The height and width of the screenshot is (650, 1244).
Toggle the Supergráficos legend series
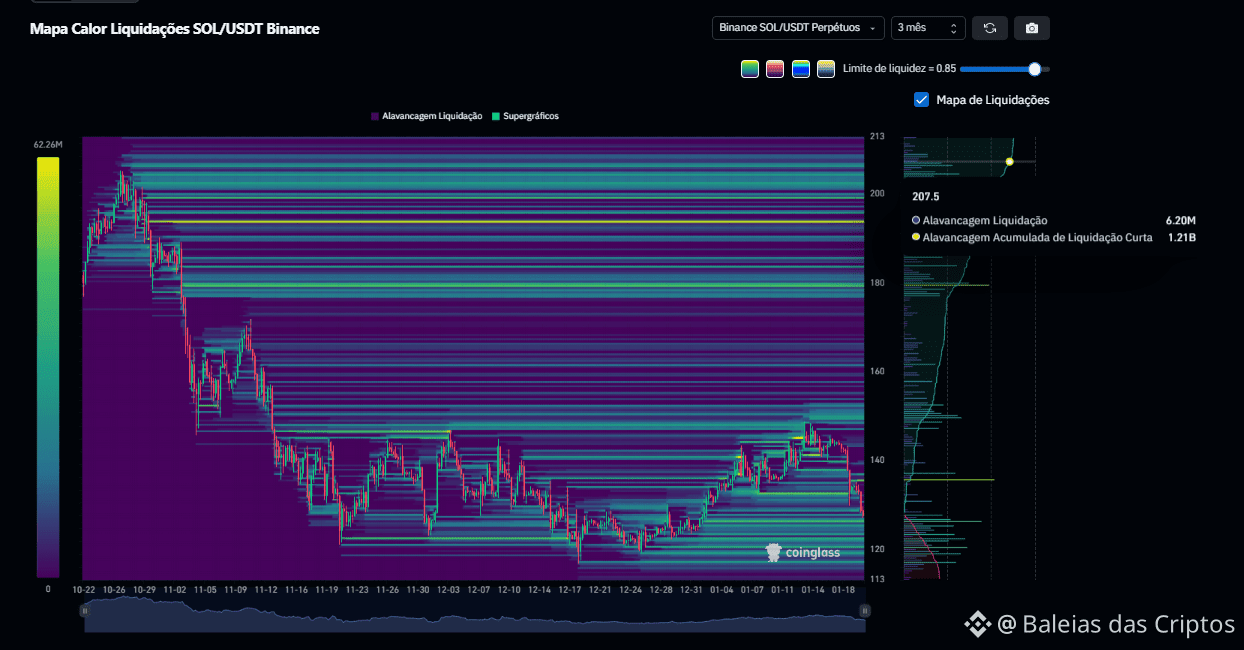[x=525, y=116]
